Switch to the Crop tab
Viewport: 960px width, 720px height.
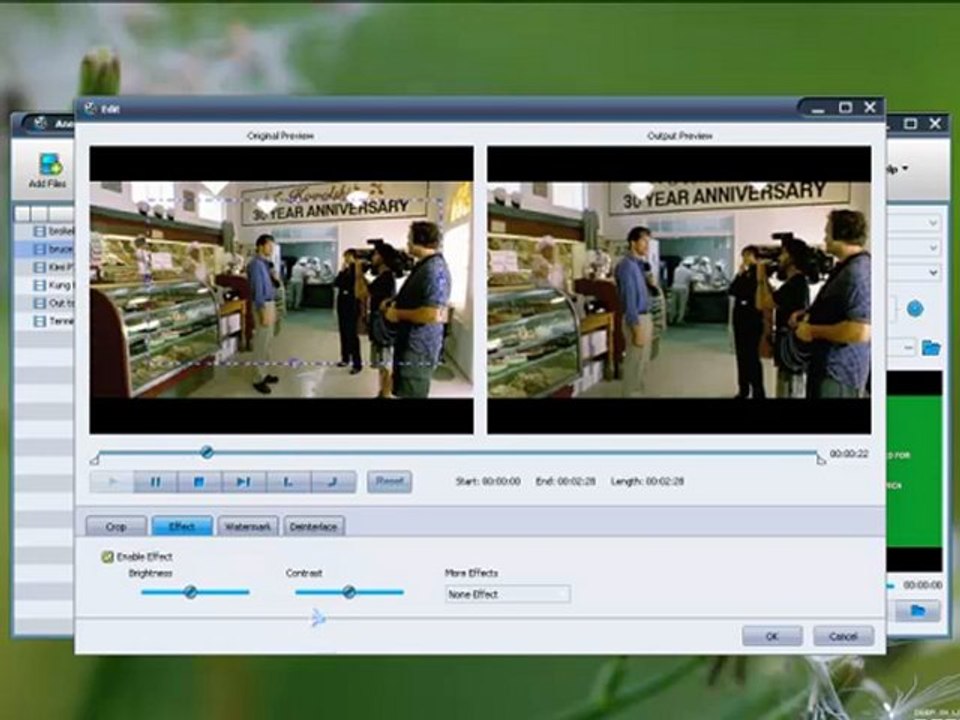tap(116, 527)
